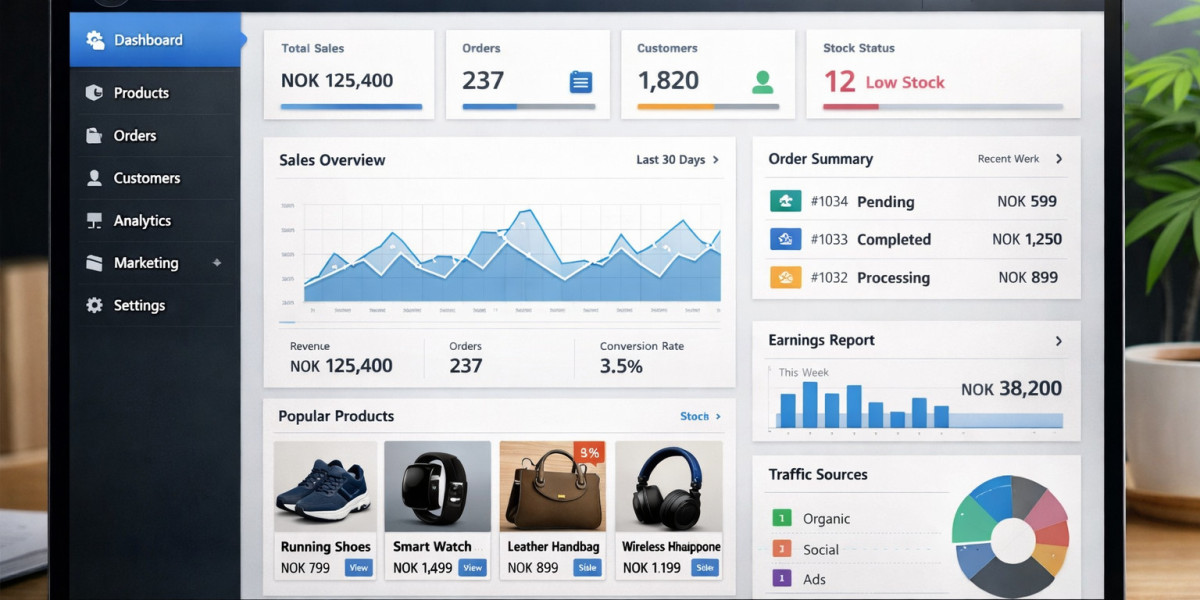Viewport: 1200px width, 600px height.
Task: Click the green Customers person icon
Action: click(762, 82)
